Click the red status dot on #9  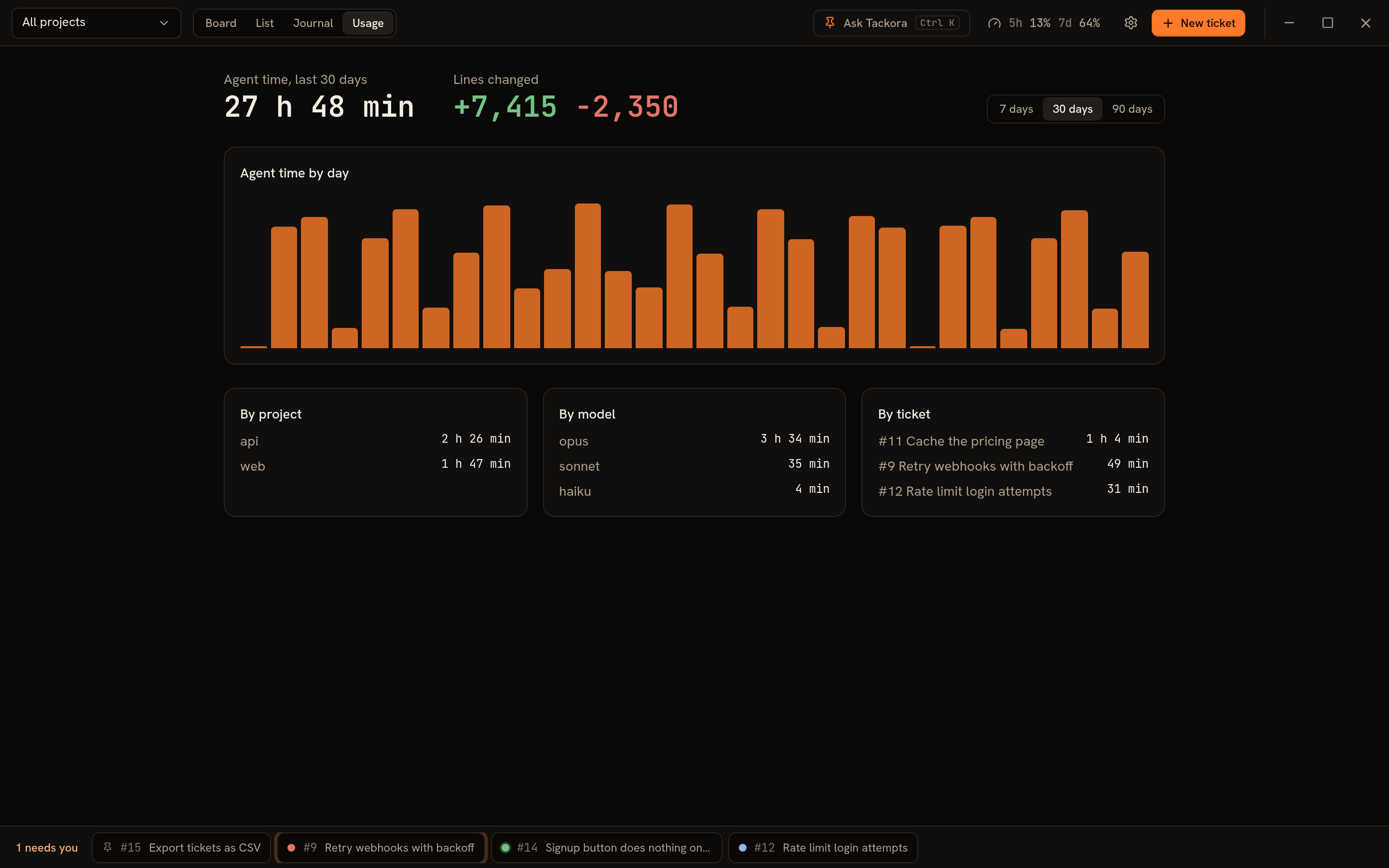291,847
